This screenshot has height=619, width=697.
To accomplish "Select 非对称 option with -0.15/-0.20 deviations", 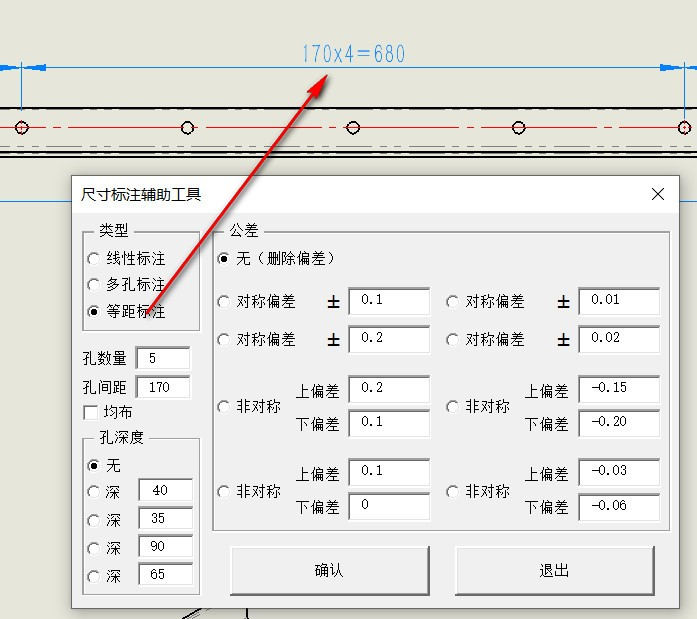I will coord(453,407).
